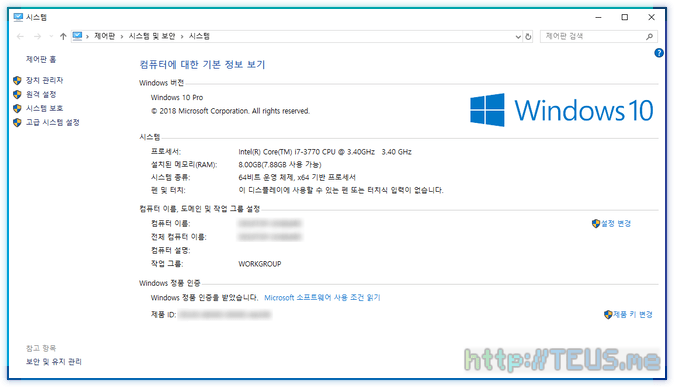
Task: Select the 8.00GB RAM value text
Action: (280, 165)
